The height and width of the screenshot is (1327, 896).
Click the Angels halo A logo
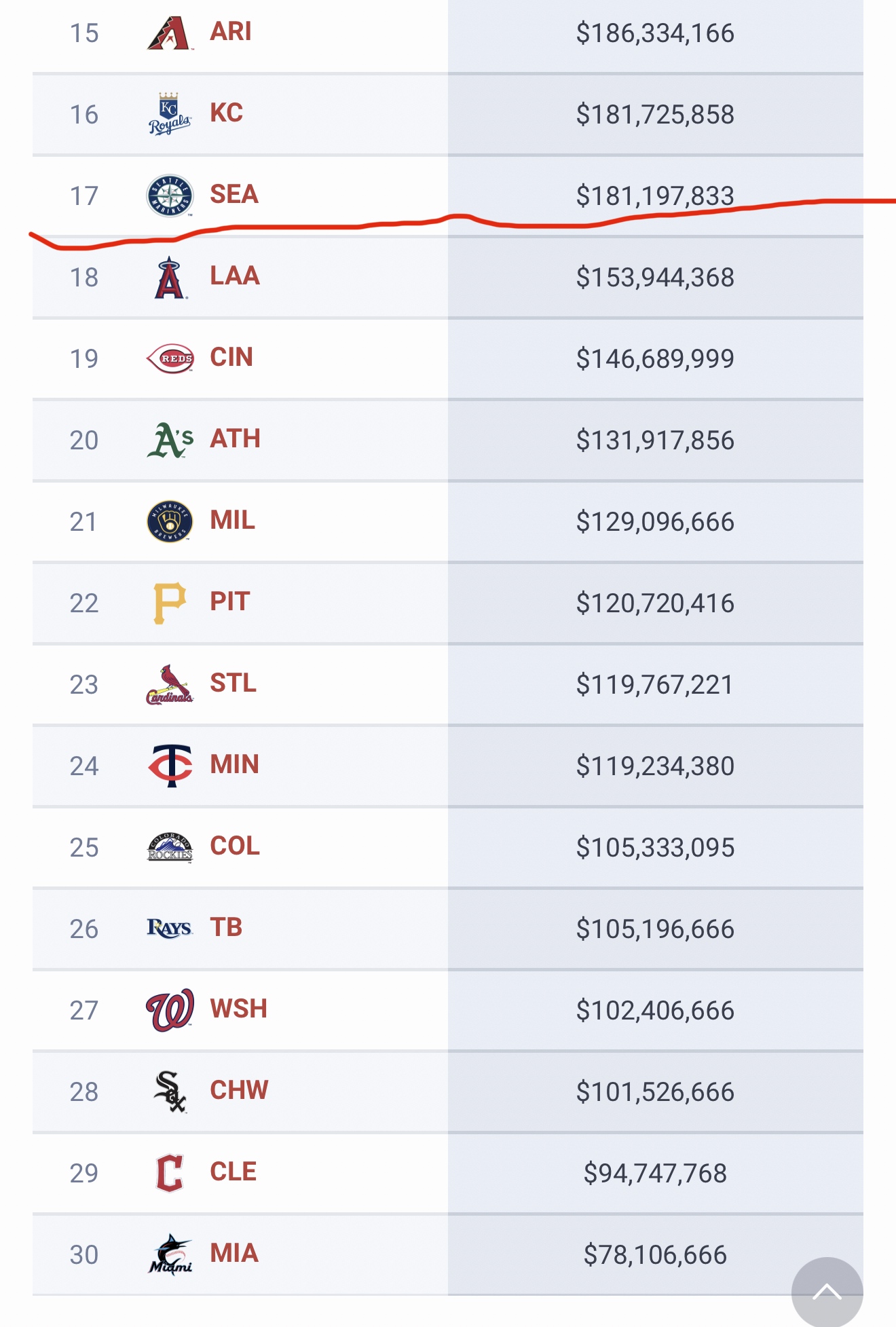[x=169, y=278]
